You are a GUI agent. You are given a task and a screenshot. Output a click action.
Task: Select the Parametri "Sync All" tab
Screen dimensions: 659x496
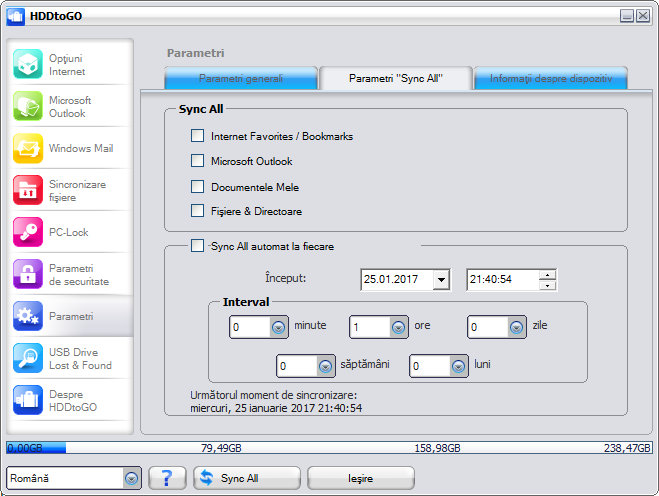[395, 78]
